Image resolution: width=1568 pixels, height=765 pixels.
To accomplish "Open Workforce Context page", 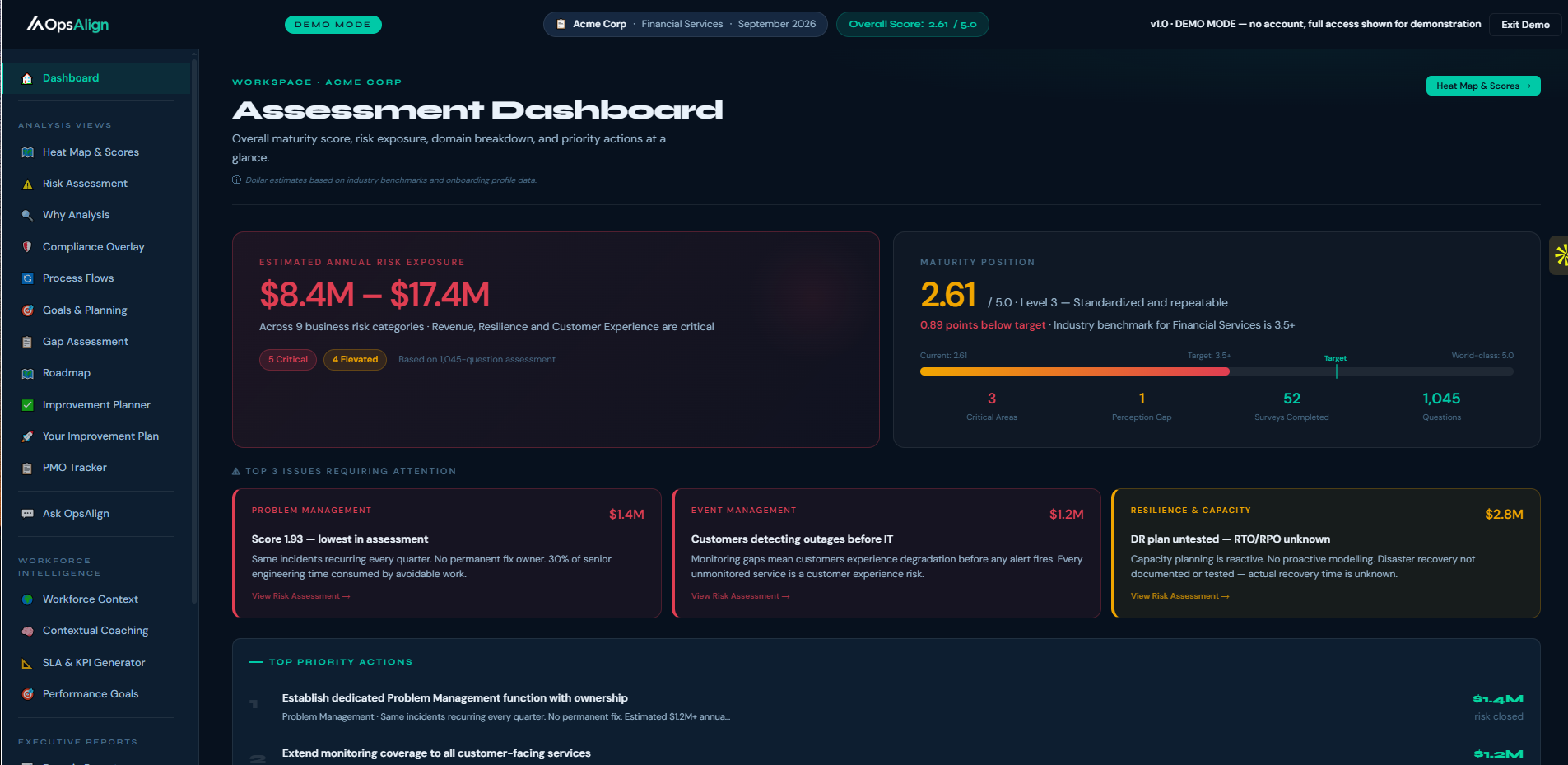I will coord(97,599).
